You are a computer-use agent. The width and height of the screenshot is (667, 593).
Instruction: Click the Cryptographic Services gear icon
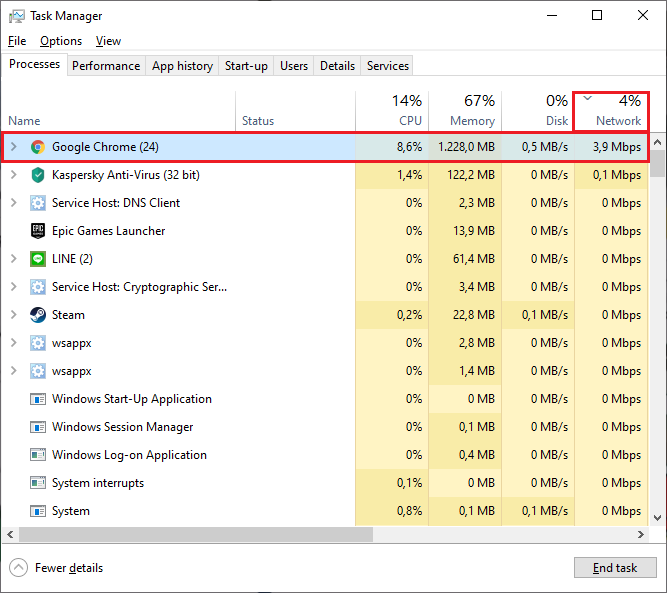point(38,287)
